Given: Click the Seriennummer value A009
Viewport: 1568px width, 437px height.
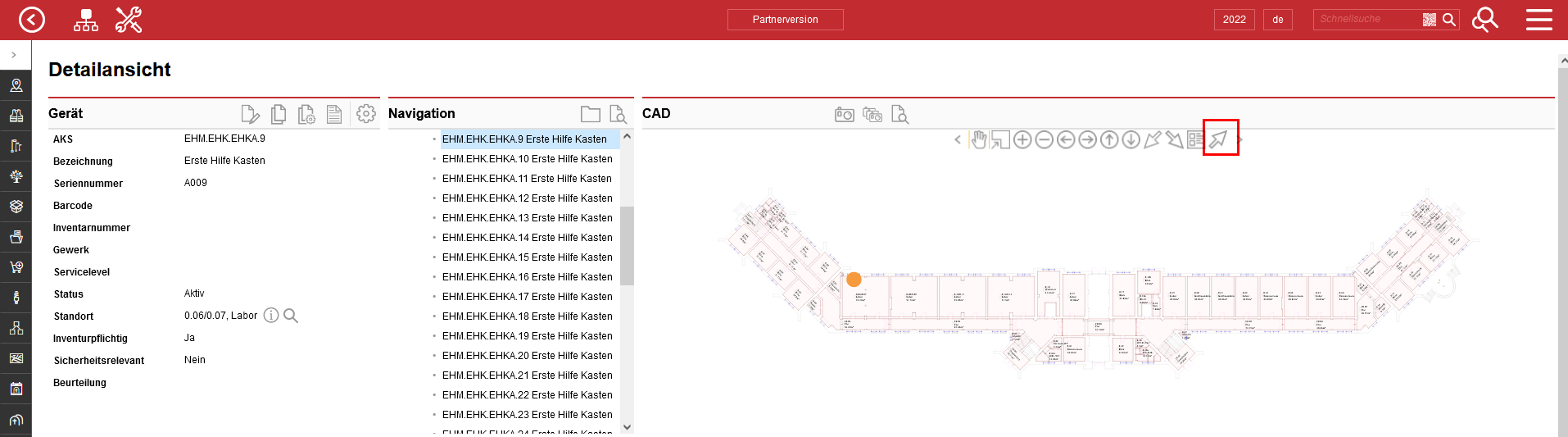Looking at the screenshot, I should [x=196, y=183].
